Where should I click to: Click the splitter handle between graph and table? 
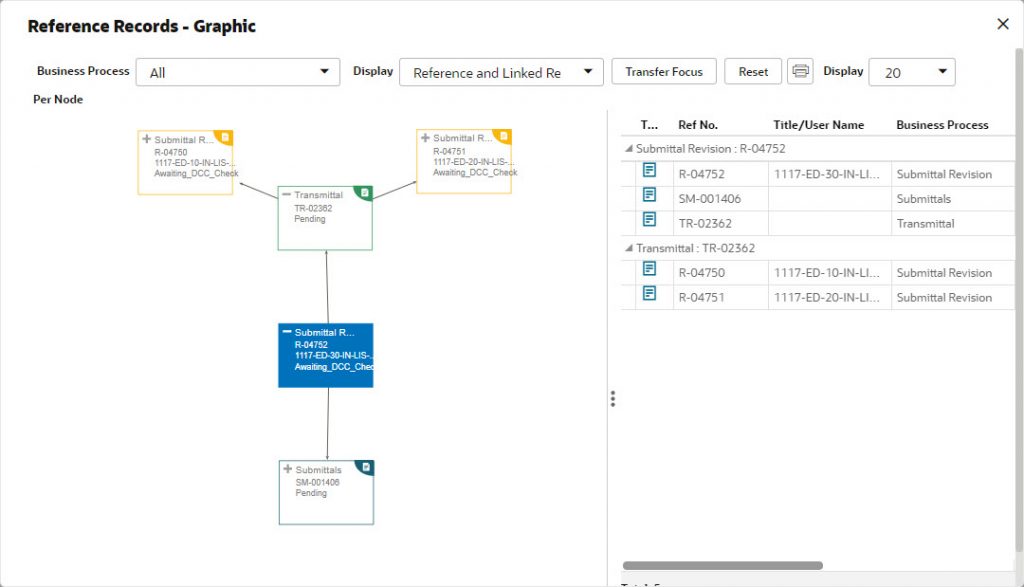click(x=613, y=398)
